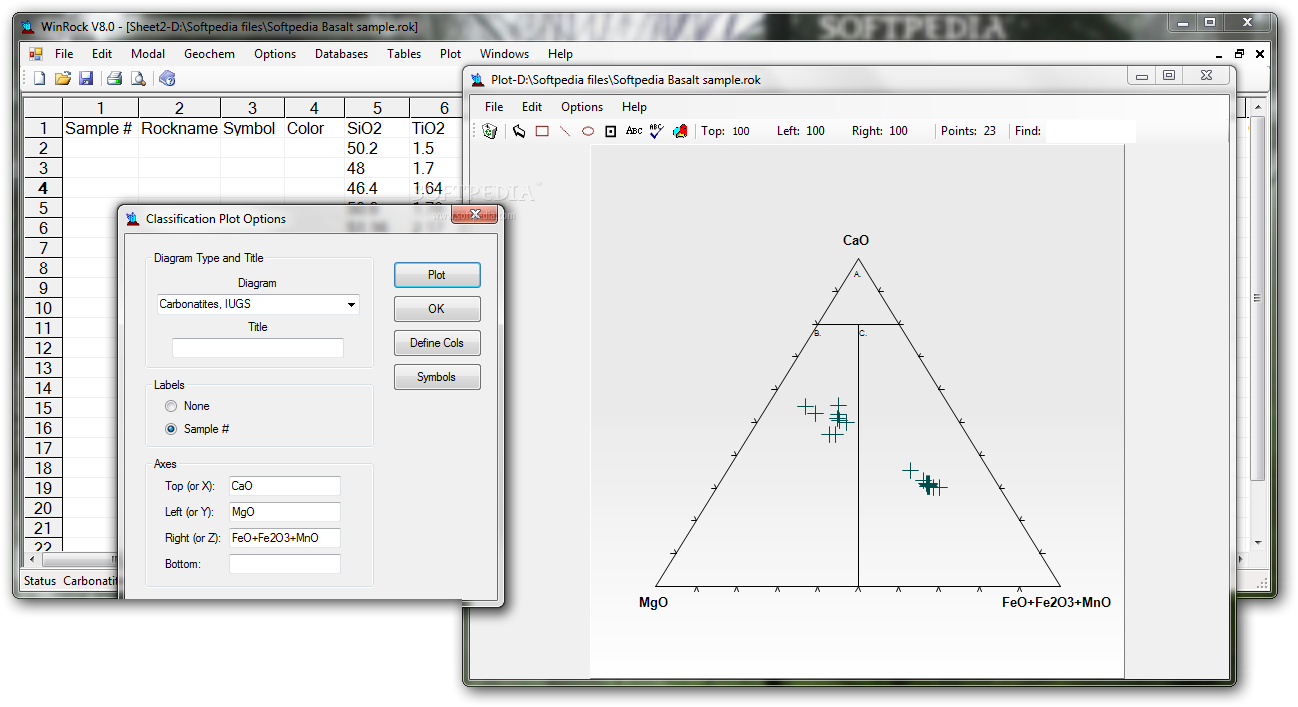Open the File menu in the Plot window
1298x707 pixels.
pyautogui.click(x=494, y=107)
